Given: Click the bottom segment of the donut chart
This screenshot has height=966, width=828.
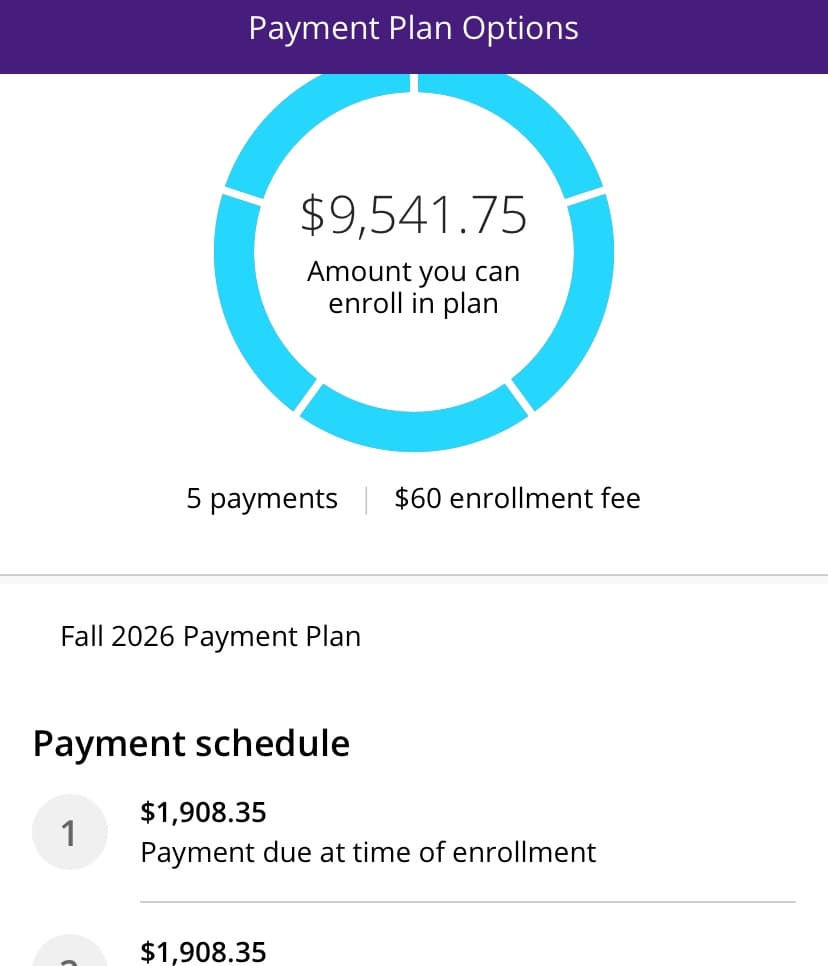Looking at the screenshot, I should (x=413, y=425).
